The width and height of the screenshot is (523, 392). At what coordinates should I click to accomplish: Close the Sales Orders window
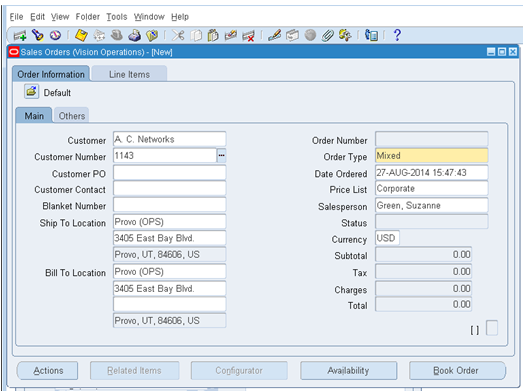coord(513,52)
